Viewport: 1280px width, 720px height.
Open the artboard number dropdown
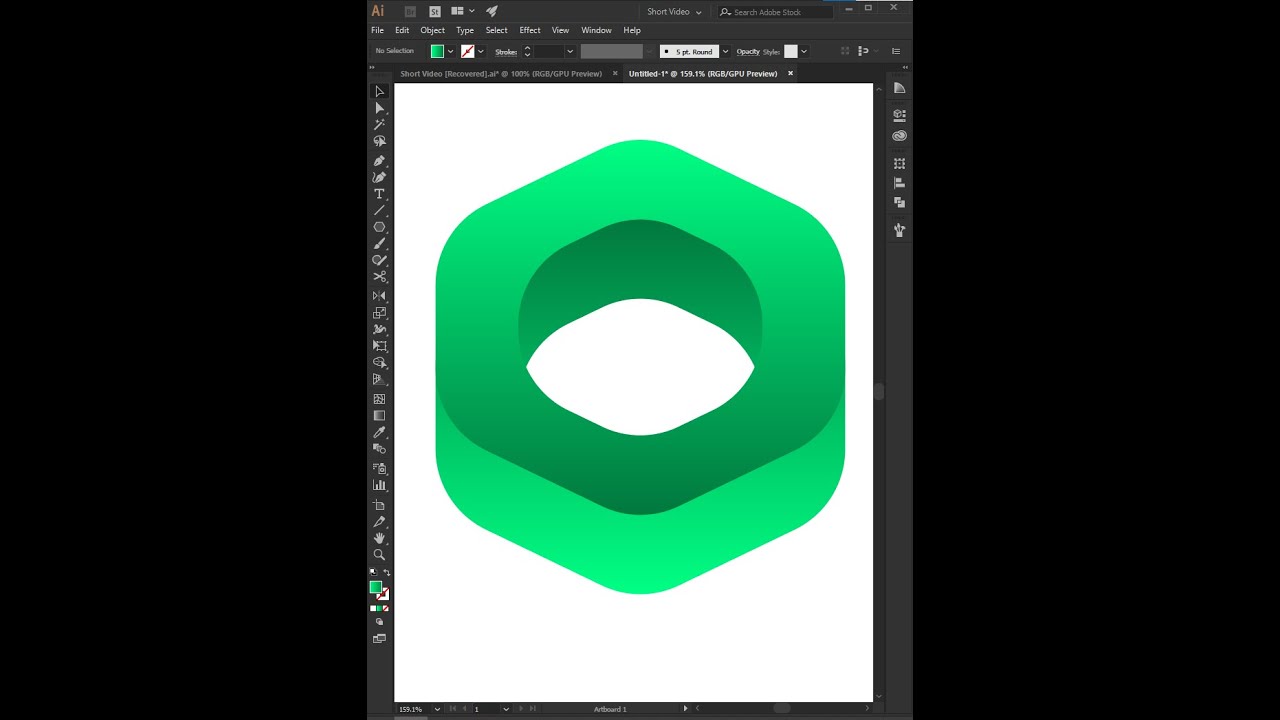pos(505,709)
